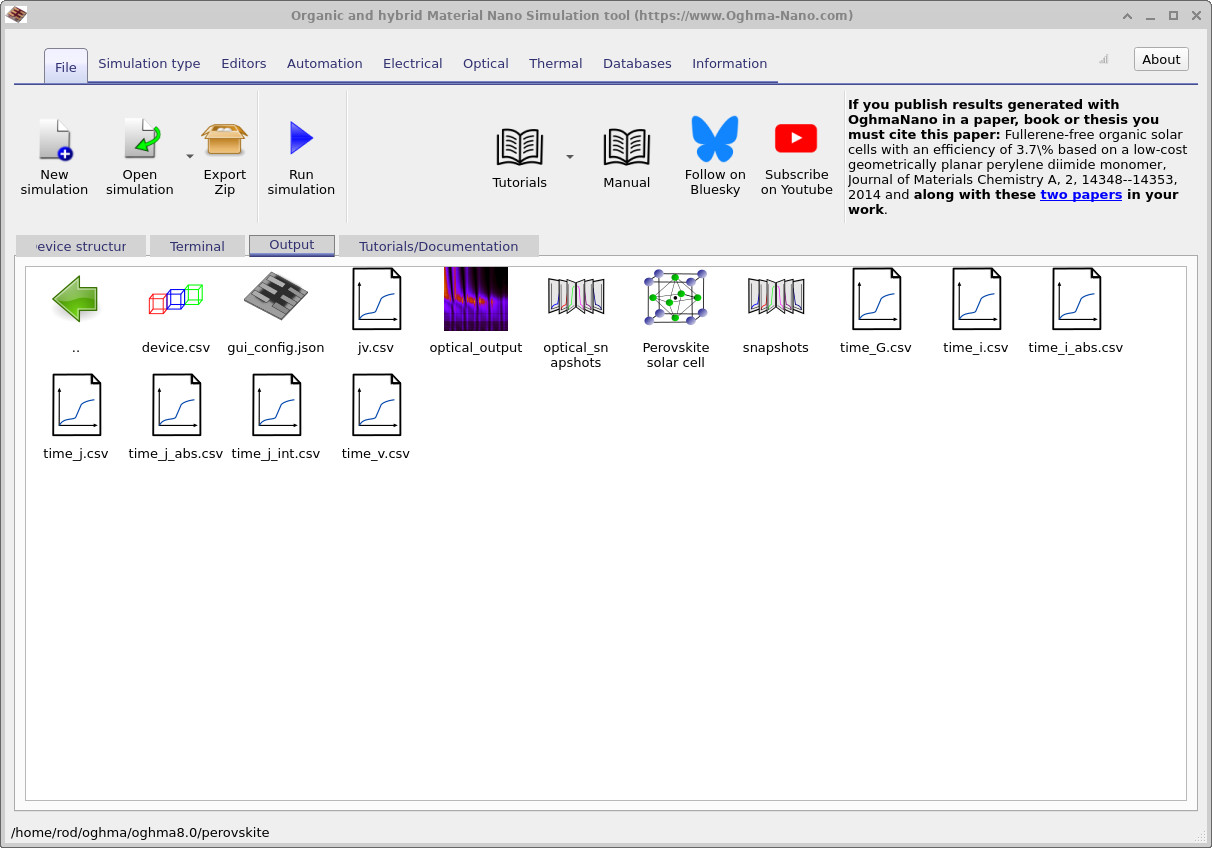This screenshot has height=848, width=1212.
Task: Open the Simulation type ribbon tab
Action: pyautogui.click(x=149, y=64)
